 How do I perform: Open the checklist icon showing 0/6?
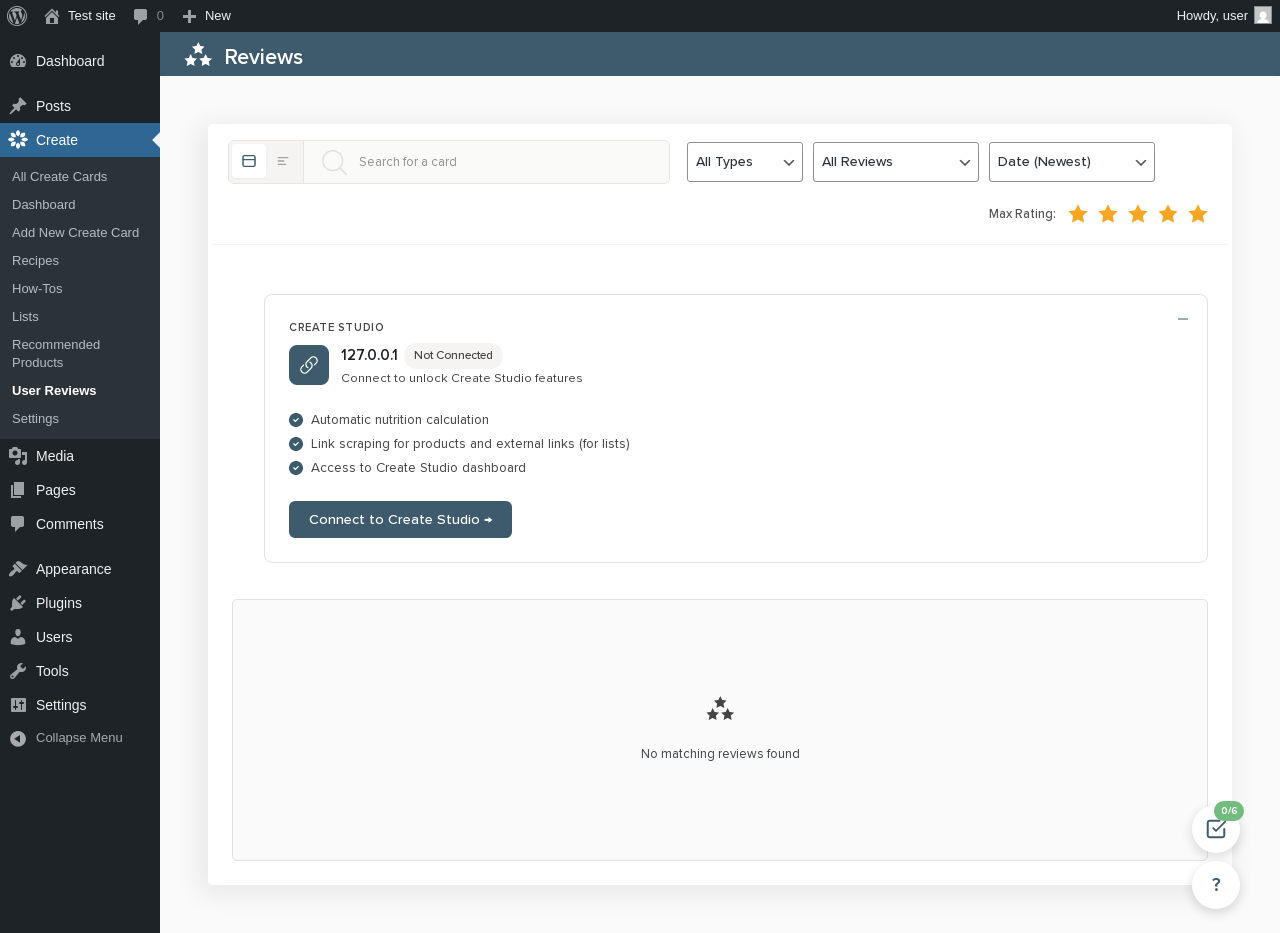1216,829
